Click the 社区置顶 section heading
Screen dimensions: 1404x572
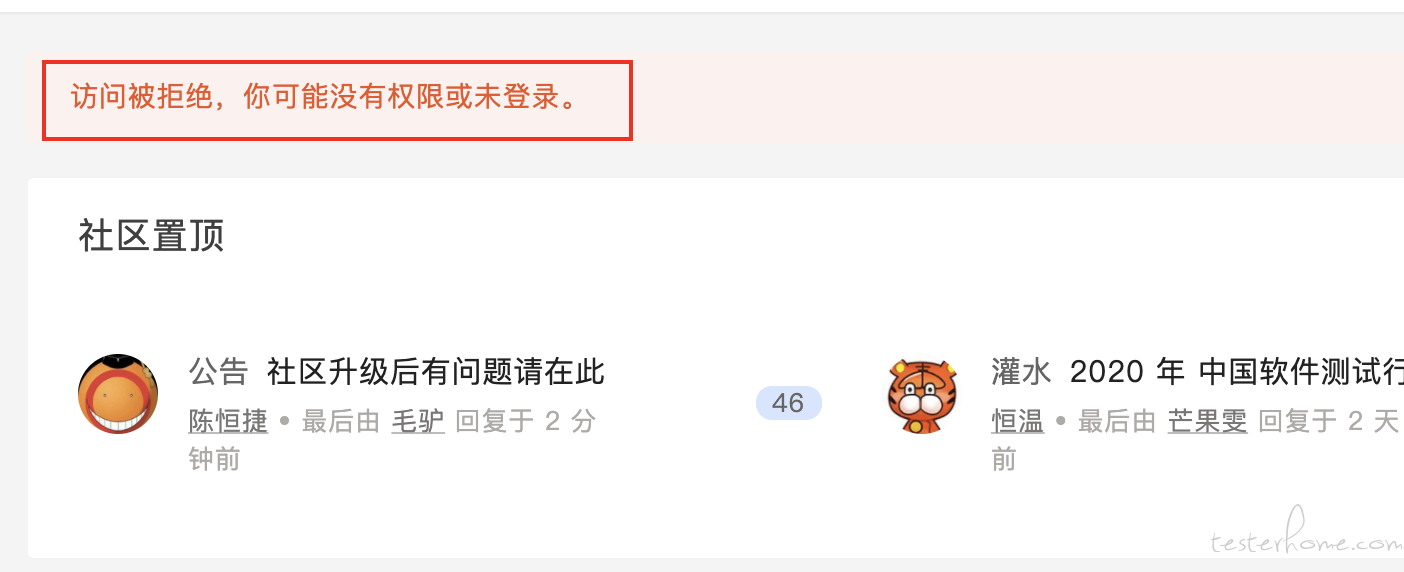pyautogui.click(x=152, y=237)
